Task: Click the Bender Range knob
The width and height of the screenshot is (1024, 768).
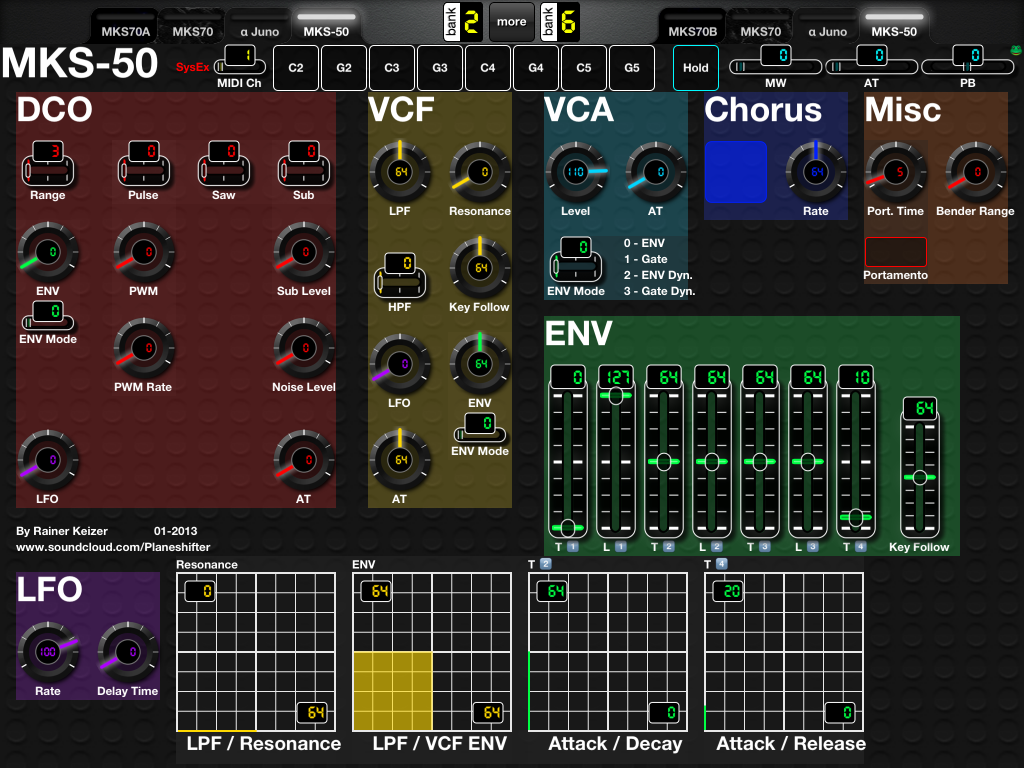Action: pos(976,172)
